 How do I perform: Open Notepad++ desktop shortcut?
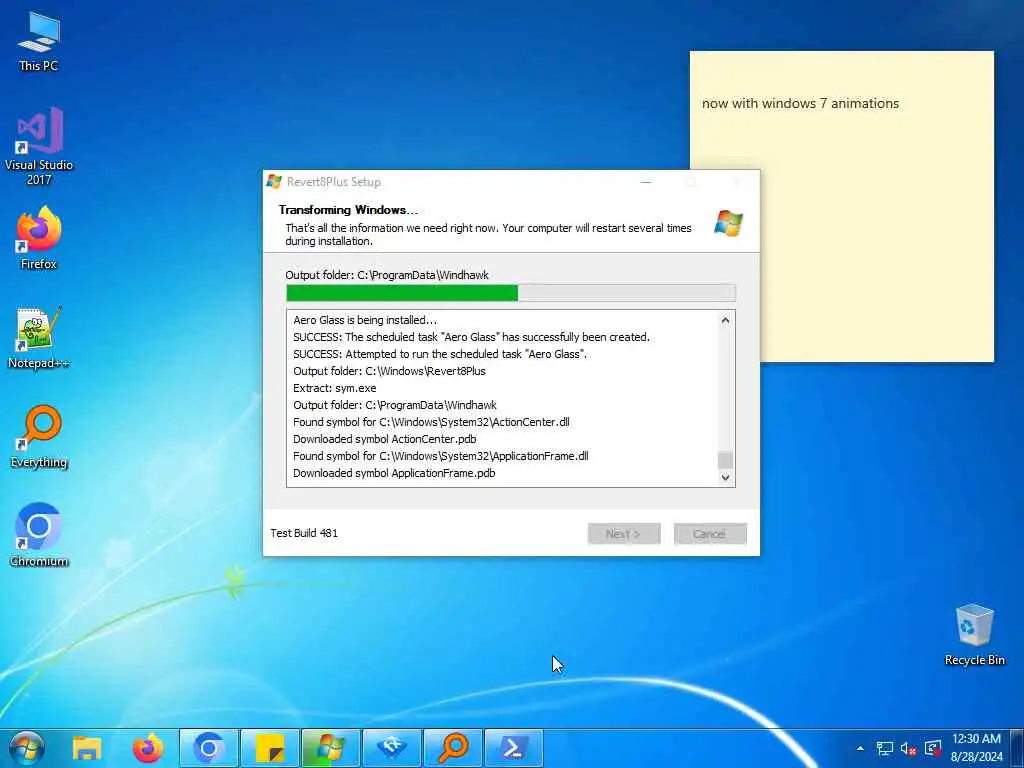pos(39,337)
